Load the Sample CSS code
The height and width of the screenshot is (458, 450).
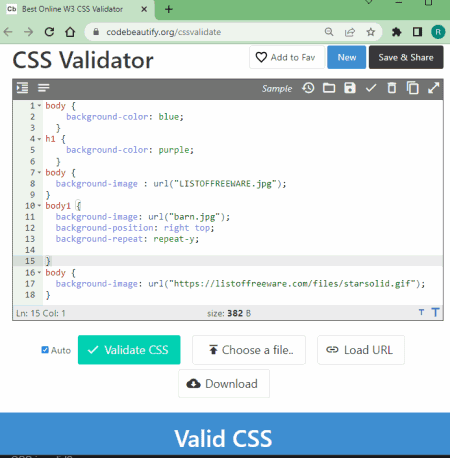coord(277,89)
